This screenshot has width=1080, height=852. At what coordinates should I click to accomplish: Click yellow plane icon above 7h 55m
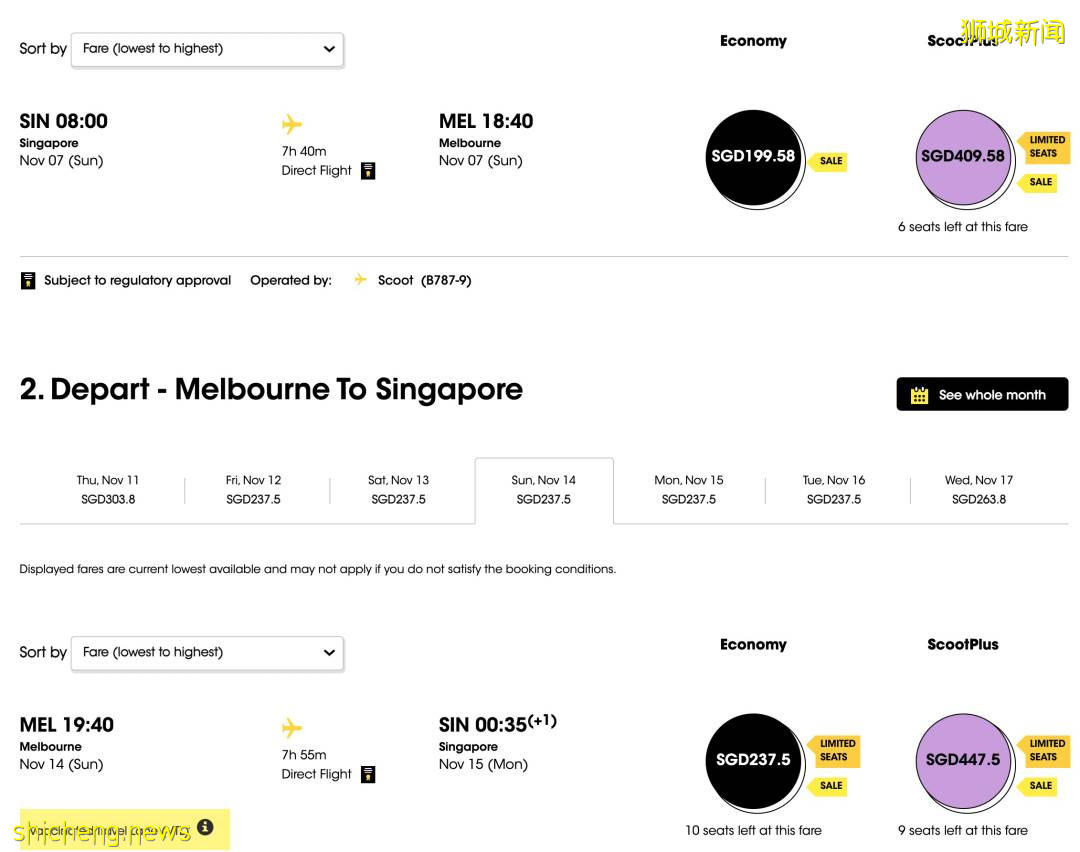coord(292,728)
